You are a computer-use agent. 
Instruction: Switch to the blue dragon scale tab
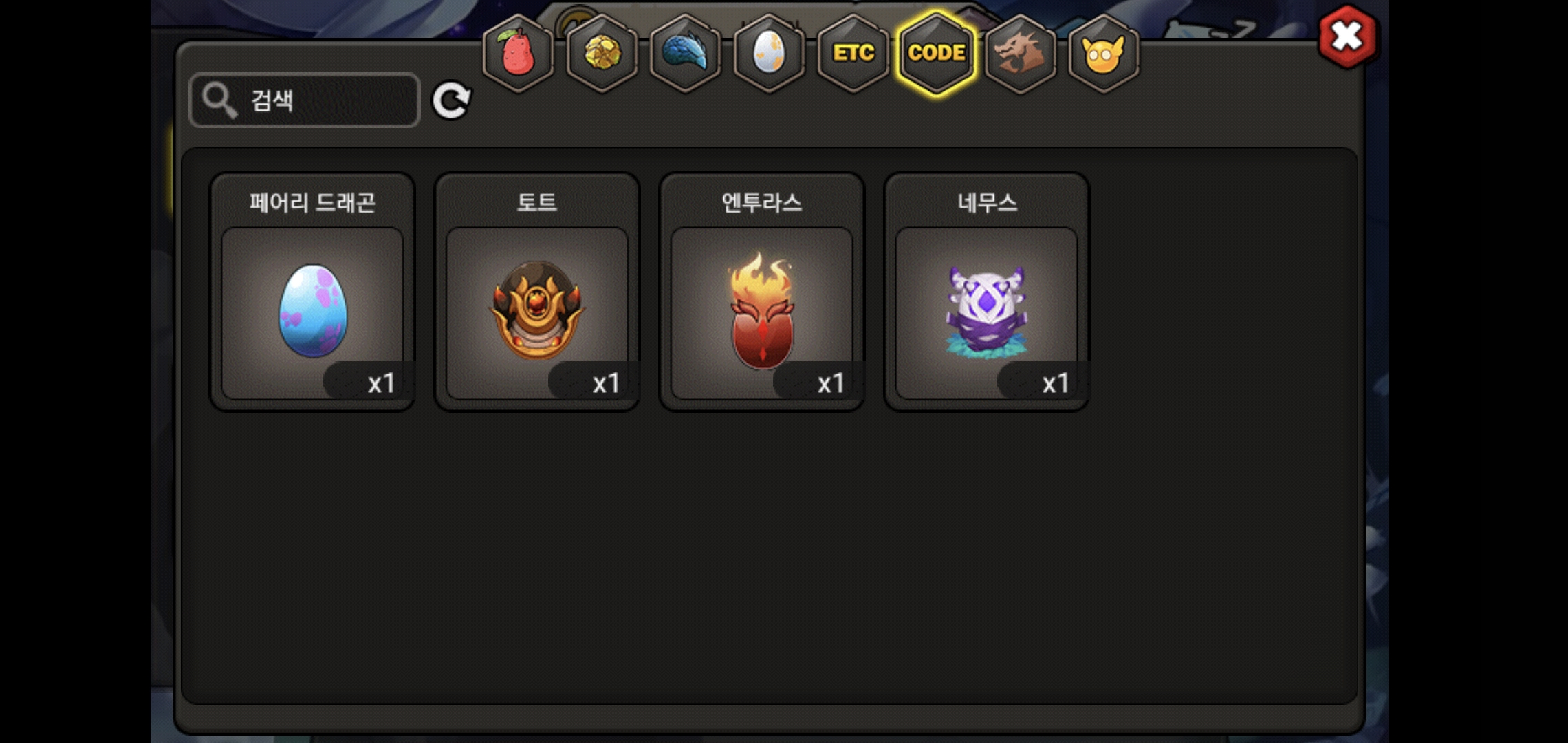[686, 53]
